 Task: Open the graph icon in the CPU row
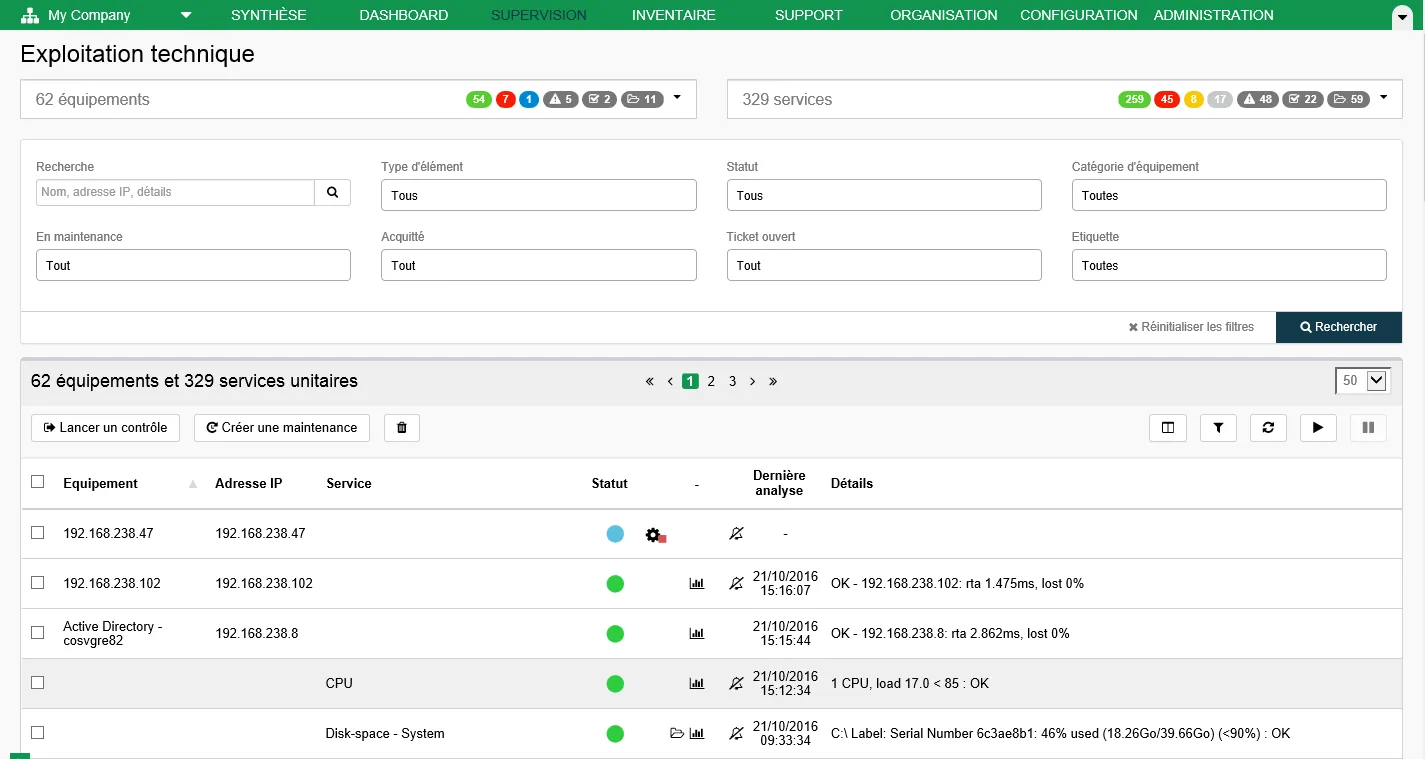(697, 684)
